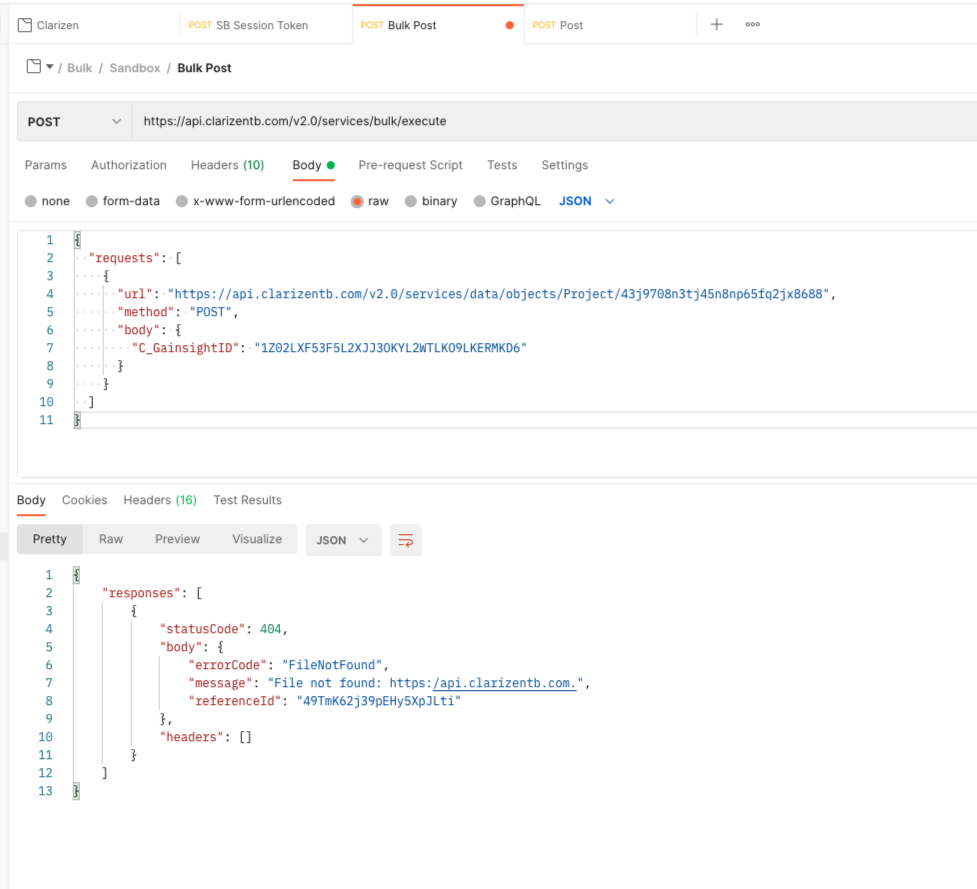Click the Sandbox breadcrumb link
977x889 pixels.
135,68
